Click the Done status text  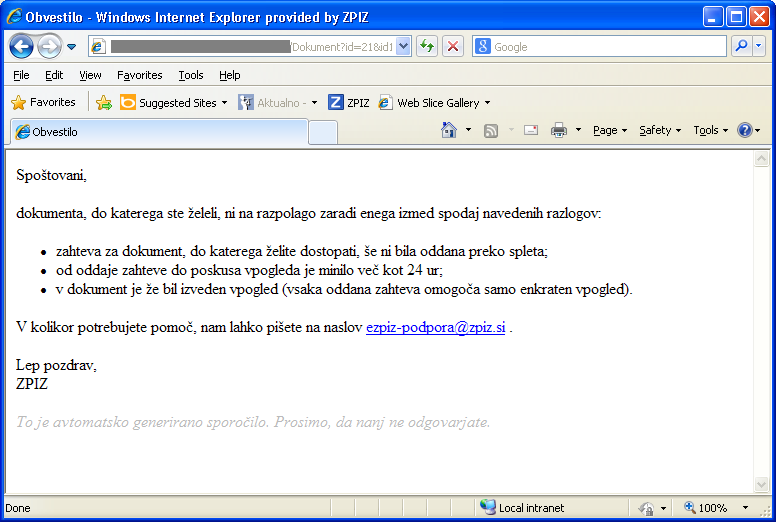coord(18,508)
